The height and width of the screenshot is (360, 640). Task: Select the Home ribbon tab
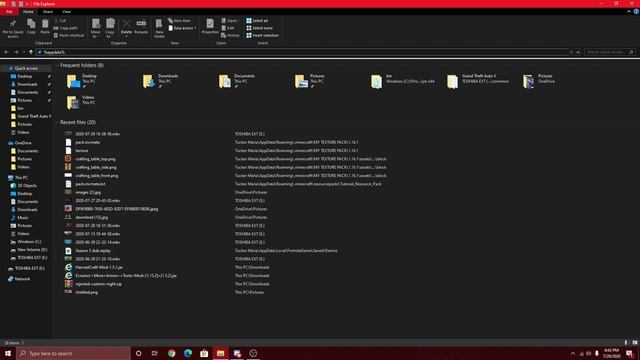(28, 12)
